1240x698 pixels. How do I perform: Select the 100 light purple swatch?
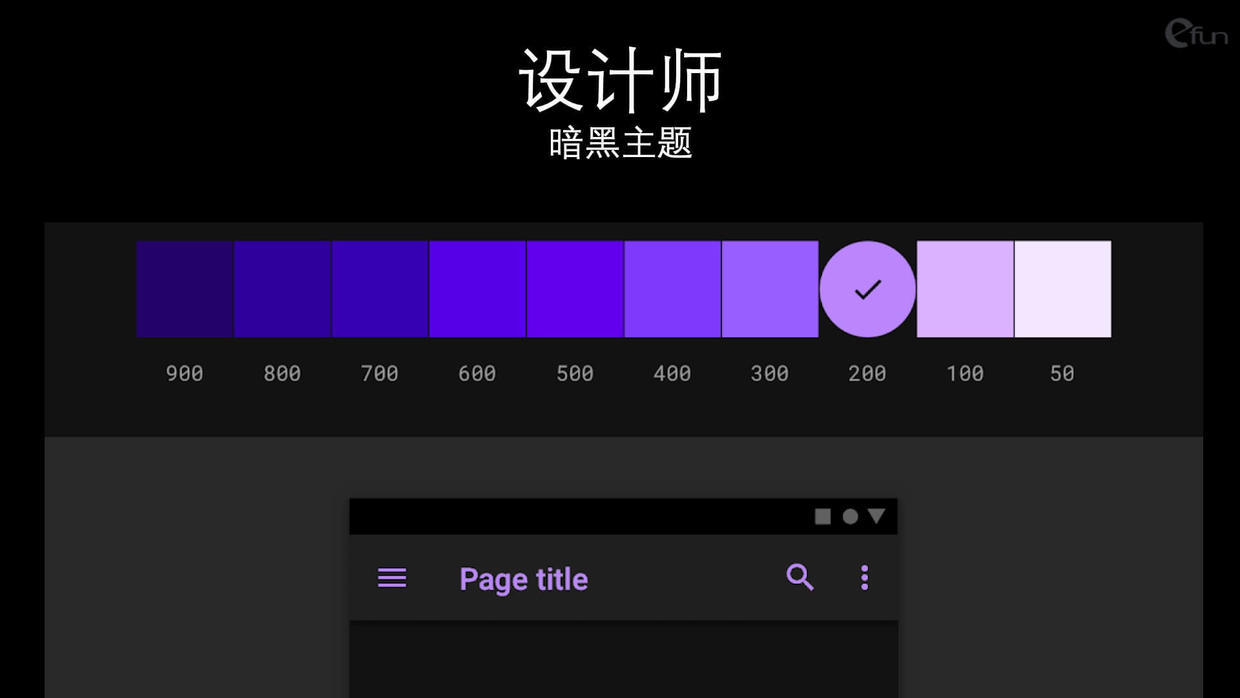[965, 289]
